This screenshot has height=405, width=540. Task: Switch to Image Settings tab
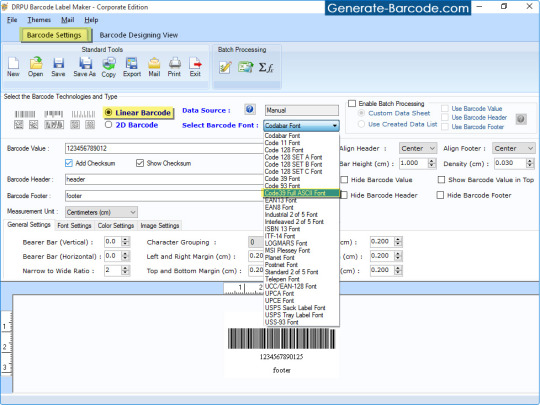click(160, 226)
